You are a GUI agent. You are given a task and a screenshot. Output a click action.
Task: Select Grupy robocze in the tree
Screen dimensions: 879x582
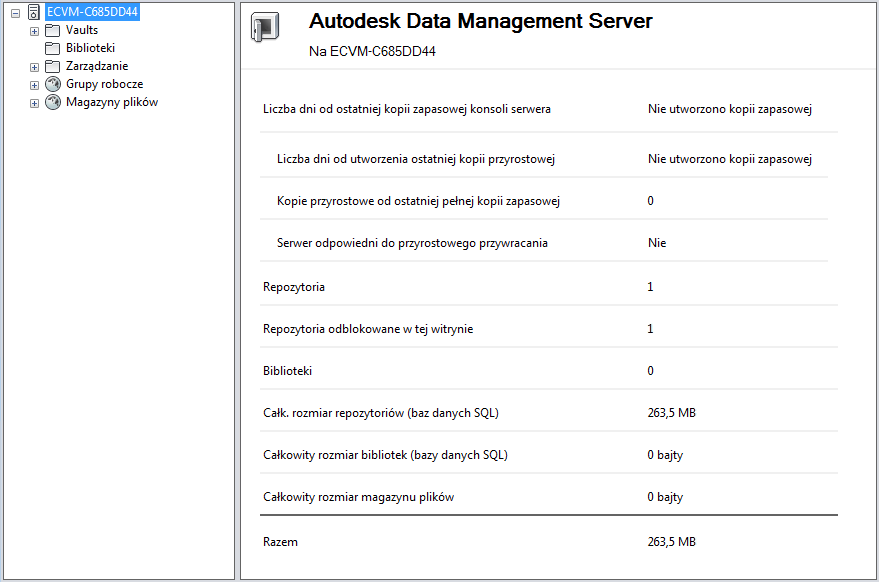point(105,84)
